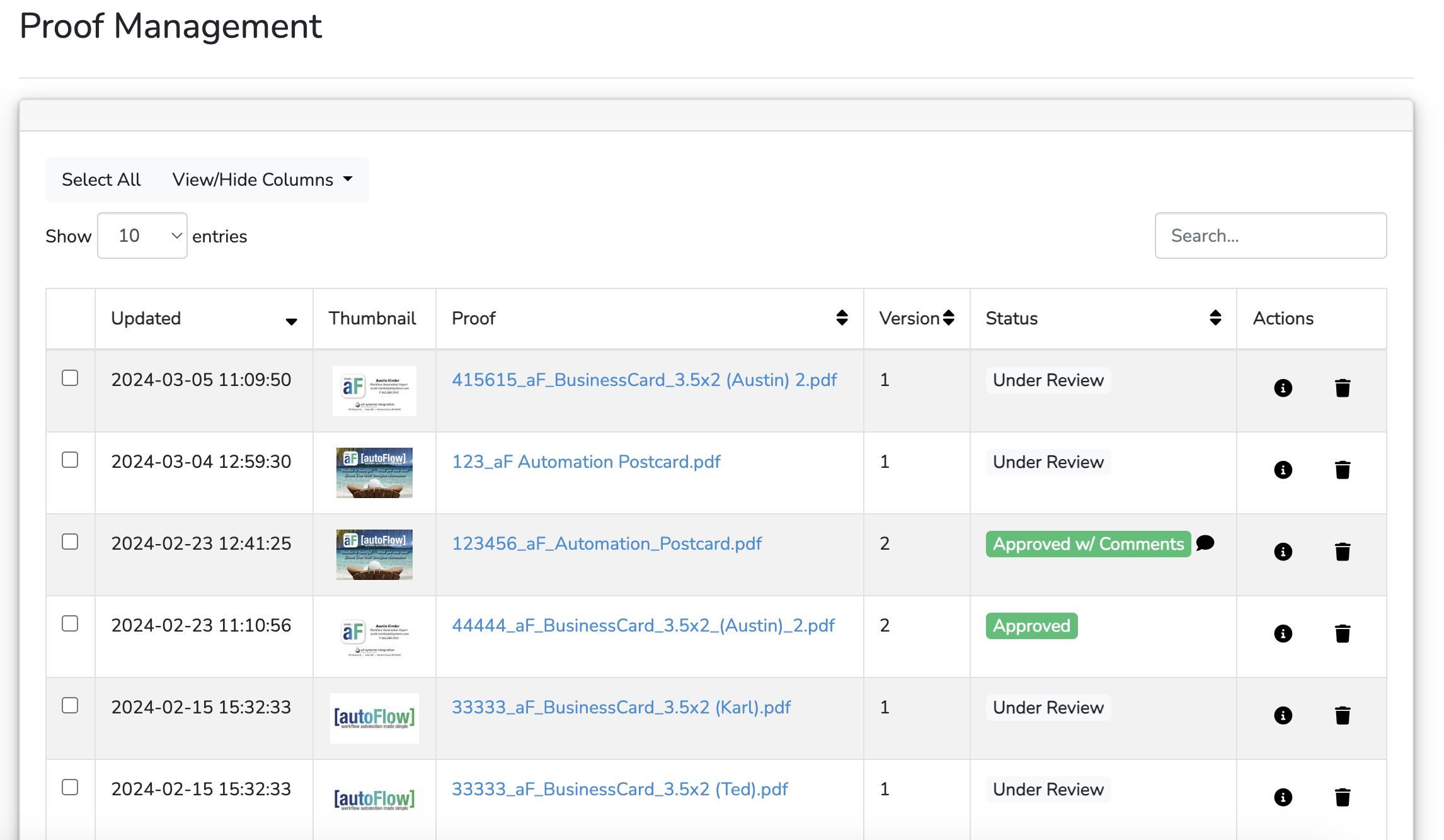
Task: Delete the 123_aF Automation Postcard proof
Action: point(1343,470)
